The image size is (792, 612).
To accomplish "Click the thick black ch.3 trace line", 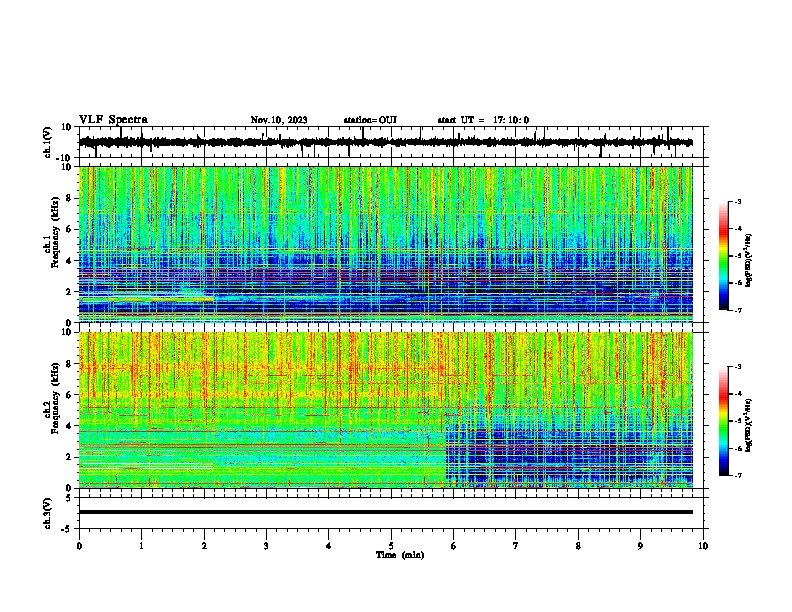I will 386,512.
